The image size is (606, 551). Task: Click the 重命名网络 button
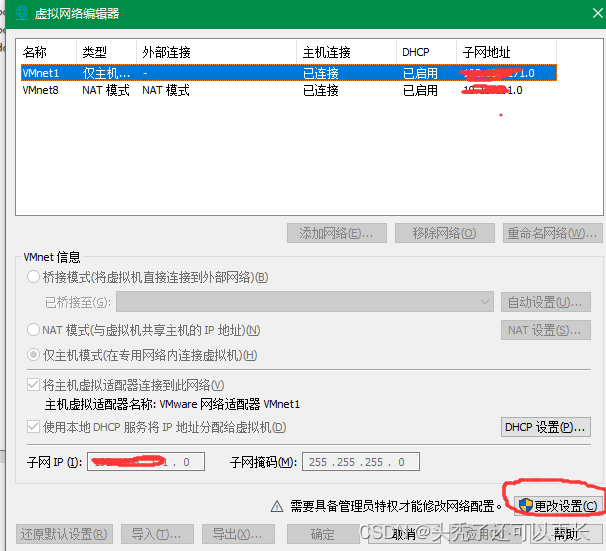[553, 233]
